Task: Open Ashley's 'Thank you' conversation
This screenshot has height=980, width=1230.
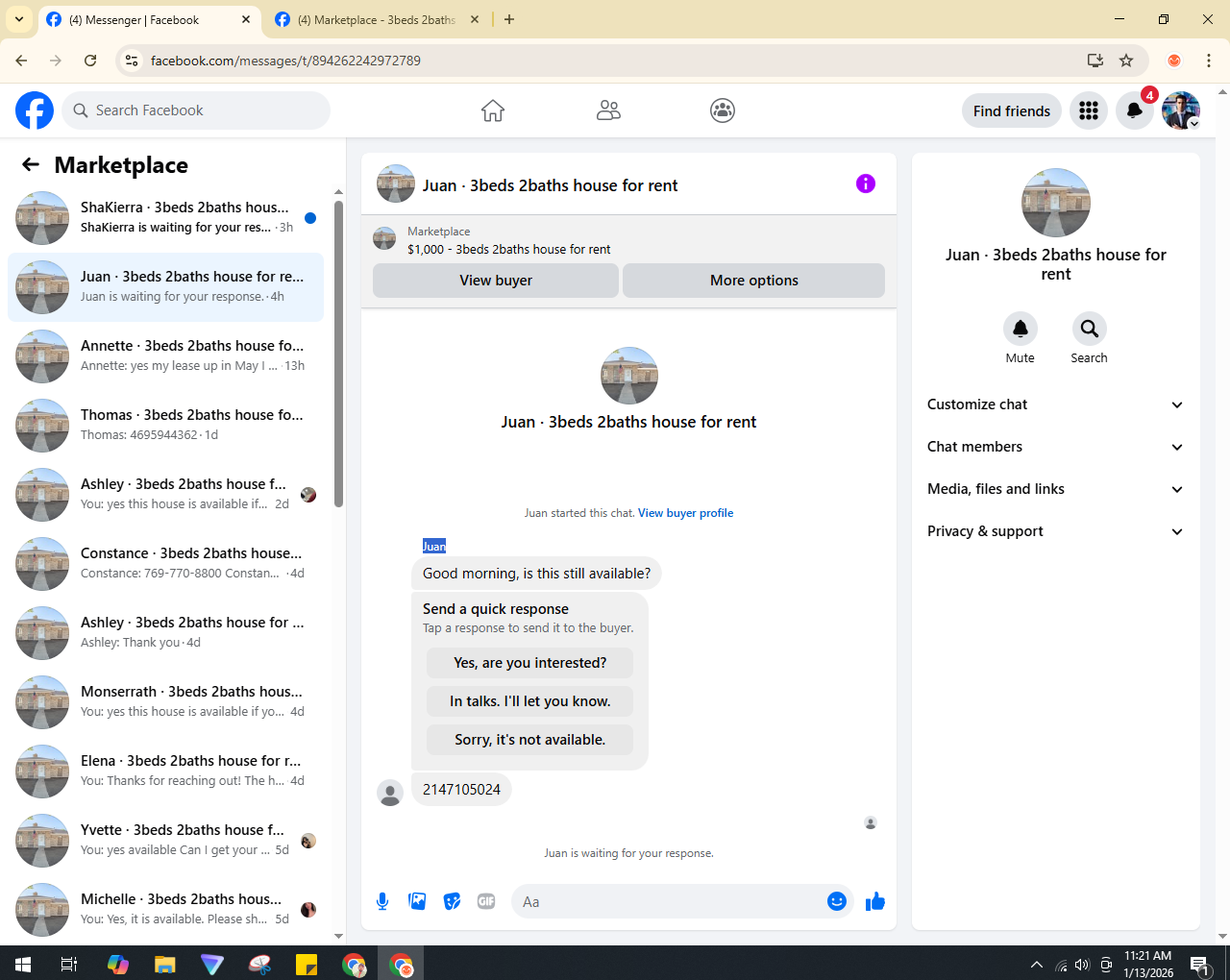Action: 165,633
